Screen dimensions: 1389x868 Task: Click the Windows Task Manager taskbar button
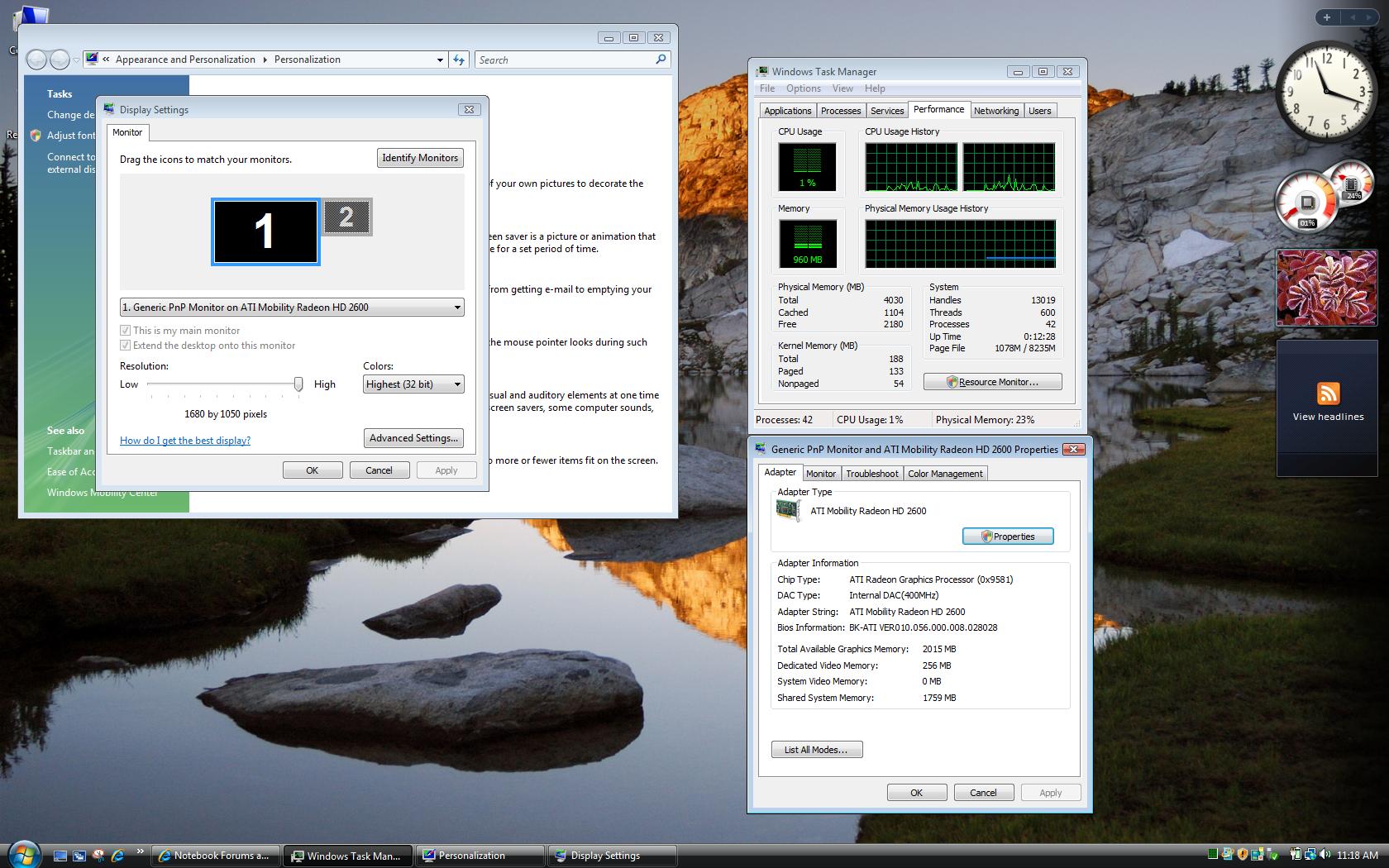click(x=348, y=856)
